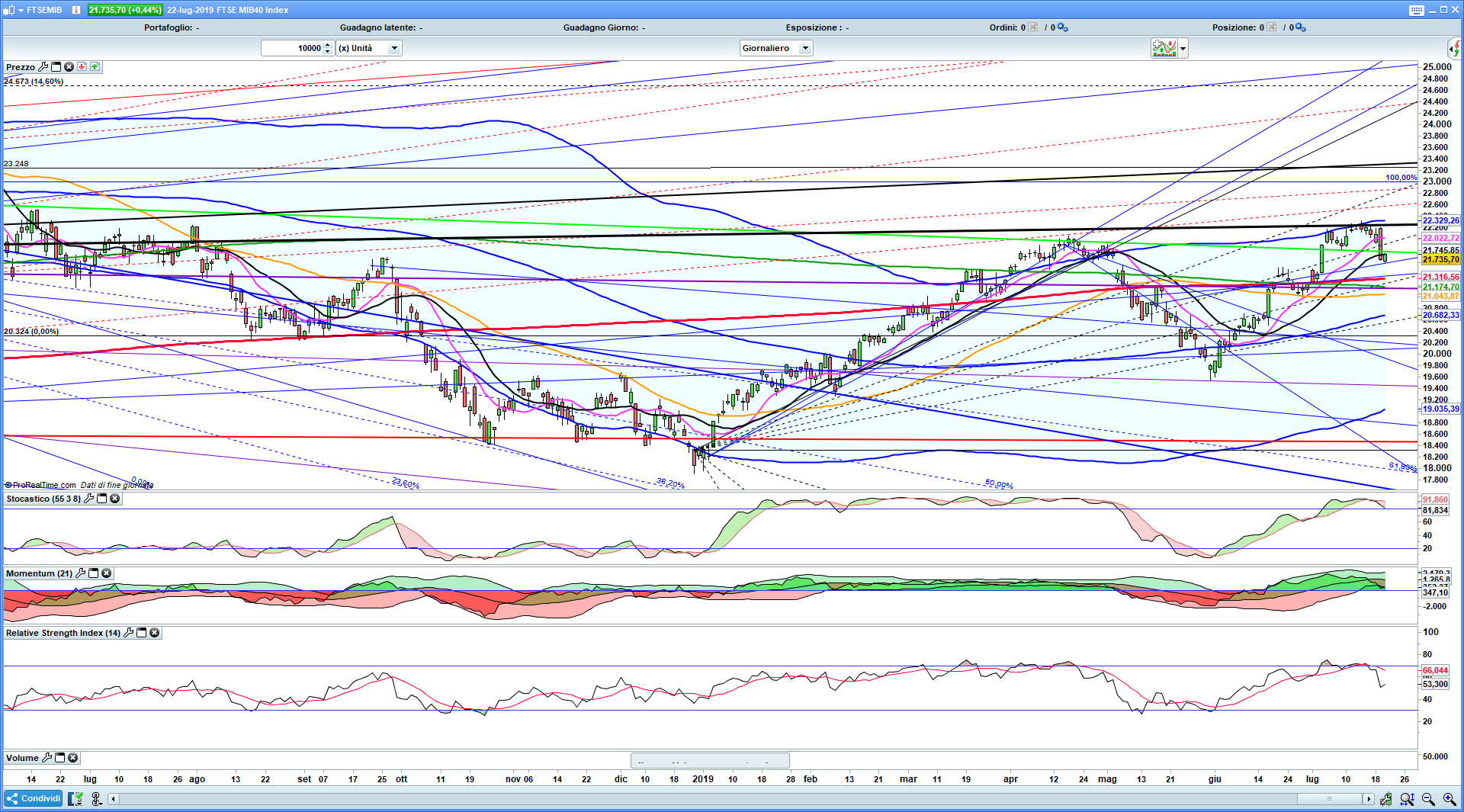This screenshot has width=1464, height=812.
Task: Open Ordini settings gear icon
Action: [1063, 27]
